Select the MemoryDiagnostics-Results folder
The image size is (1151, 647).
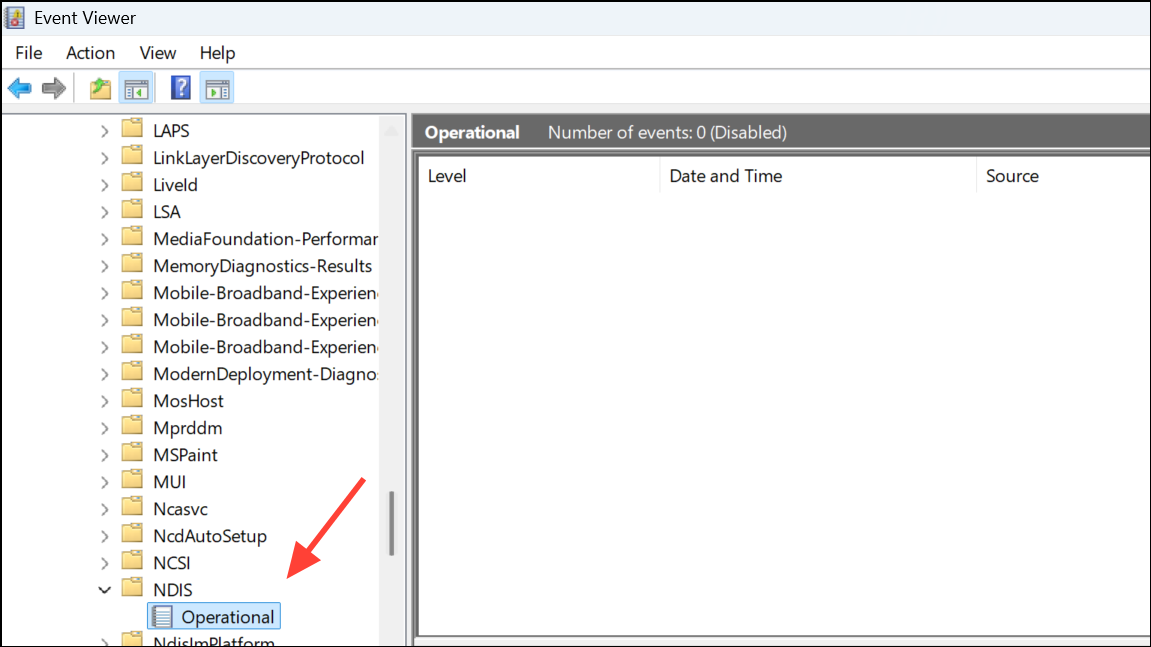[x=262, y=266]
